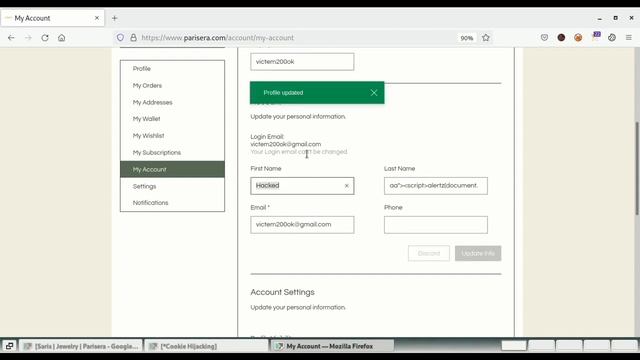Click the login email victem200ok@gmail.com text
The height and width of the screenshot is (360, 640).
(x=286, y=144)
